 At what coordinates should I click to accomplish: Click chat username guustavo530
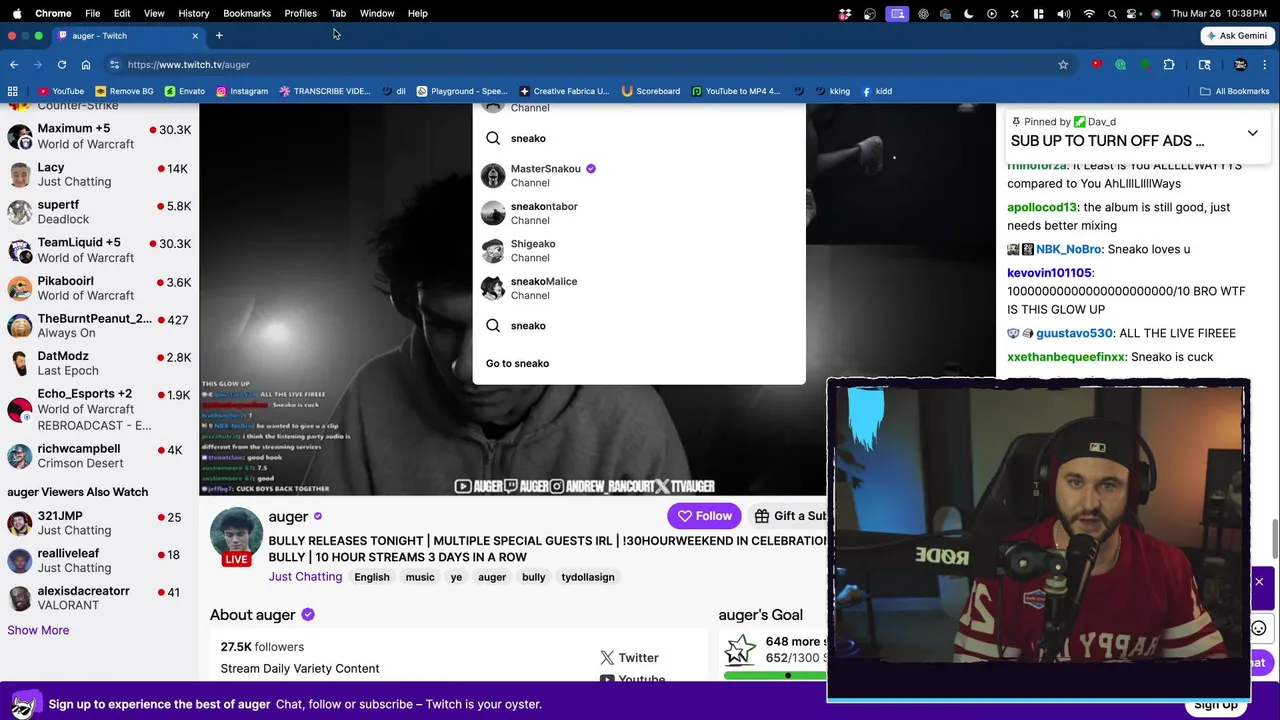coord(1074,333)
